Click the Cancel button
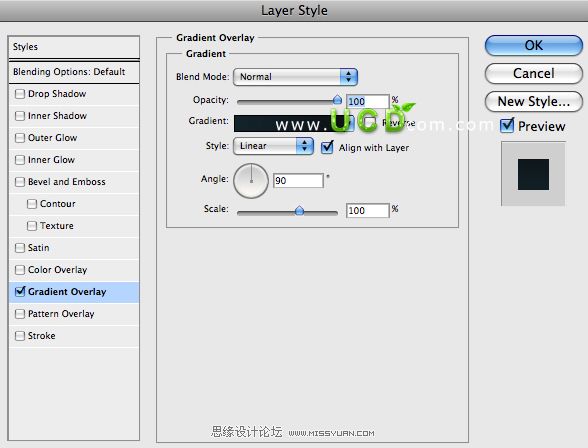 click(534, 73)
